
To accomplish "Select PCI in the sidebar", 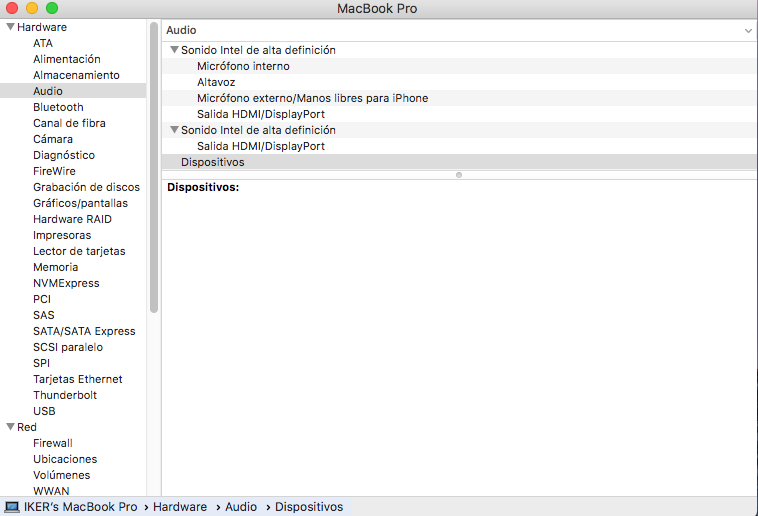I will (x=42, y=299).
